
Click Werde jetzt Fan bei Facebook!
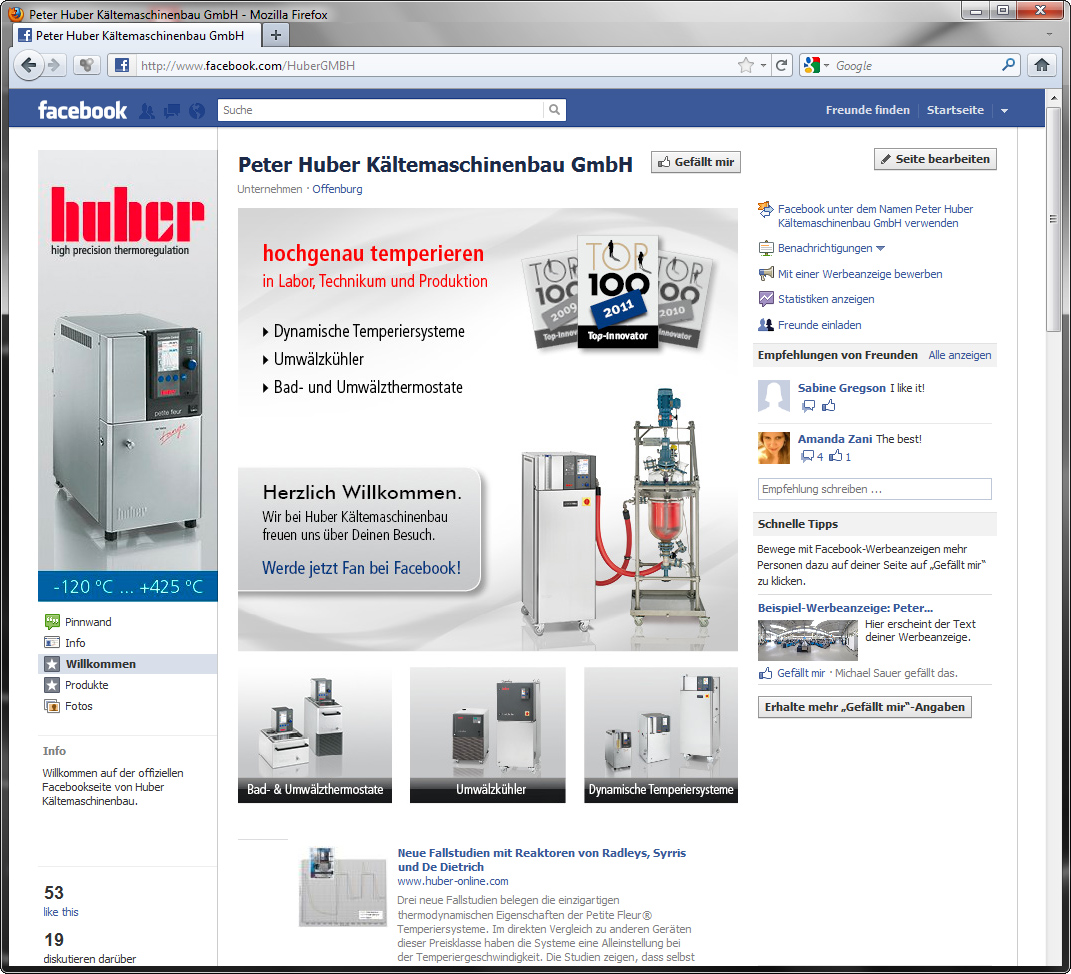(361, 568)
